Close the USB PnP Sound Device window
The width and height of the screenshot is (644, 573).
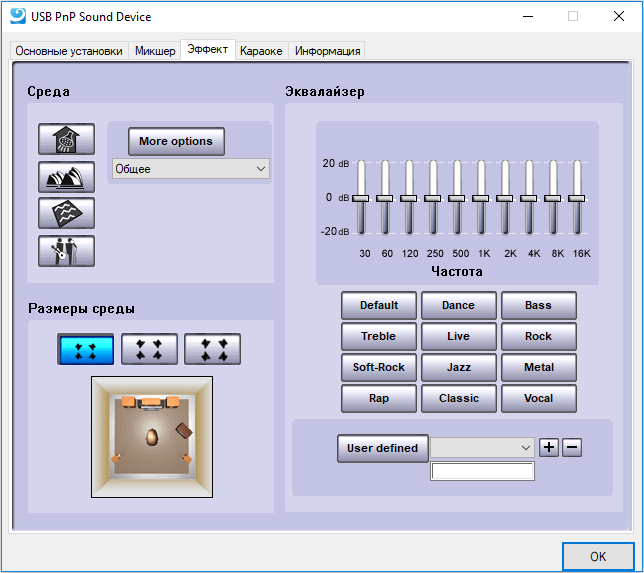[619, 16]
